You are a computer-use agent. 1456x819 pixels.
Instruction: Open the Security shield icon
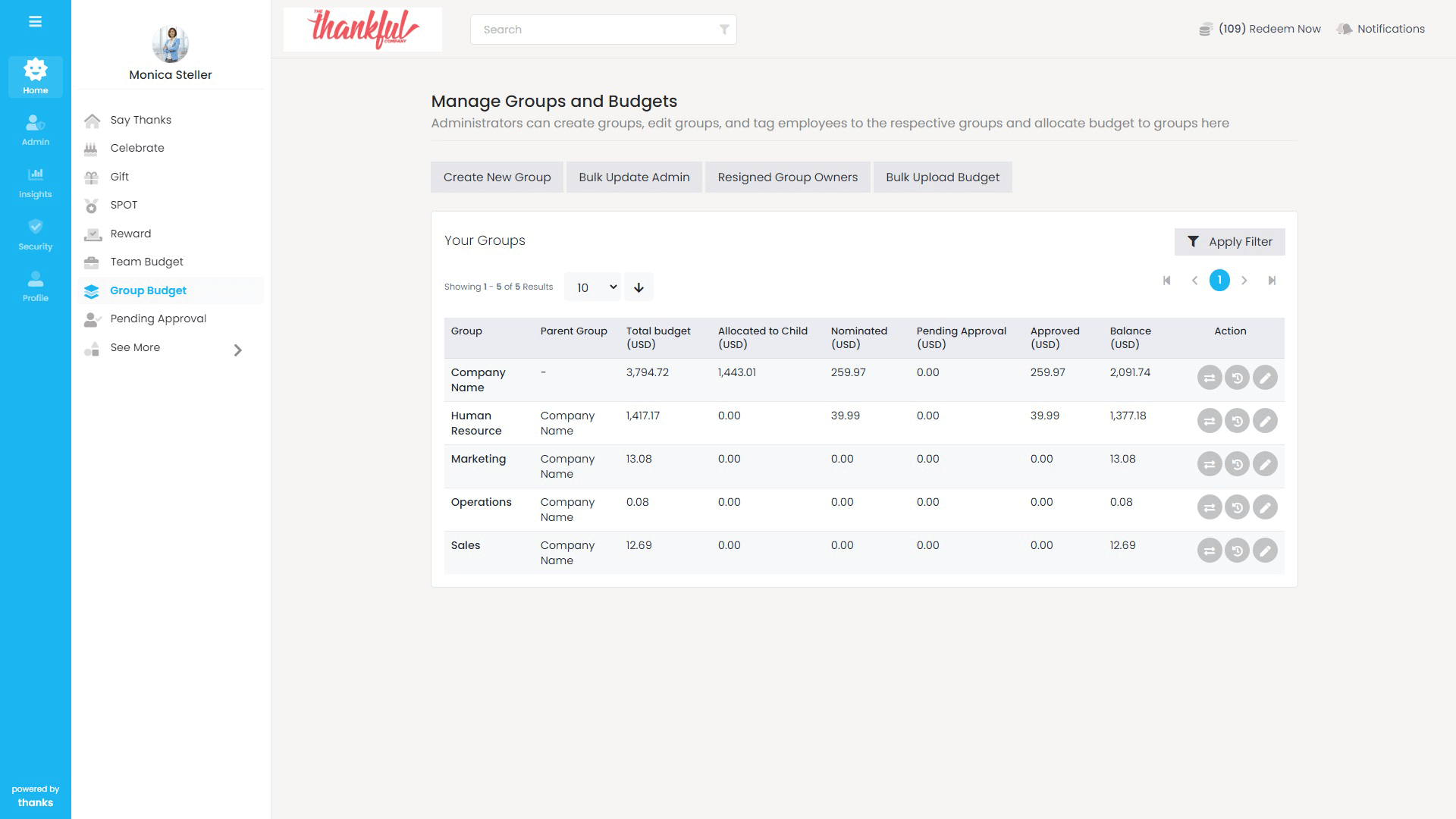tap(35, 234)
